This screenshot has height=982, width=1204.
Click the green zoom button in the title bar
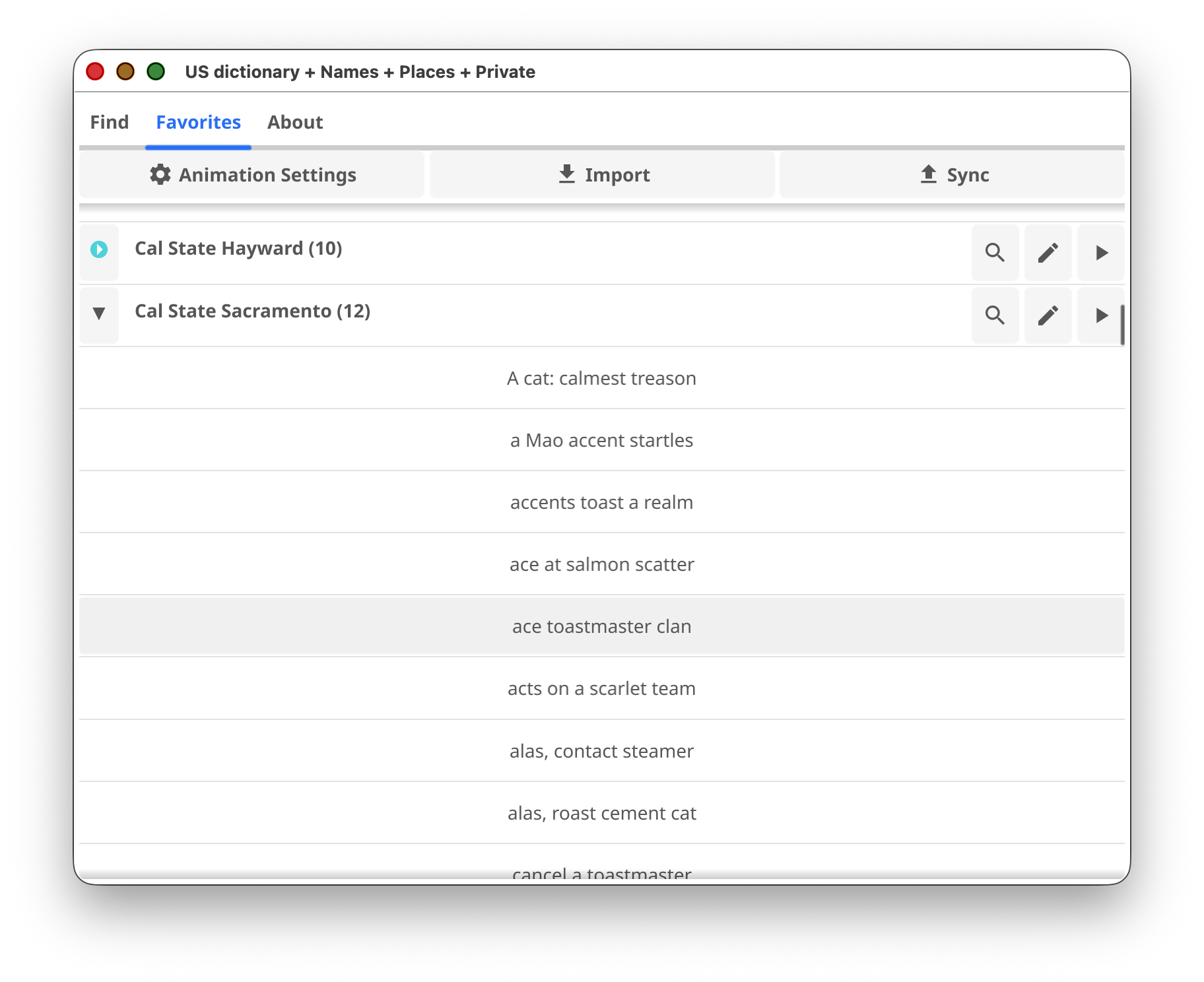(156, 71)
